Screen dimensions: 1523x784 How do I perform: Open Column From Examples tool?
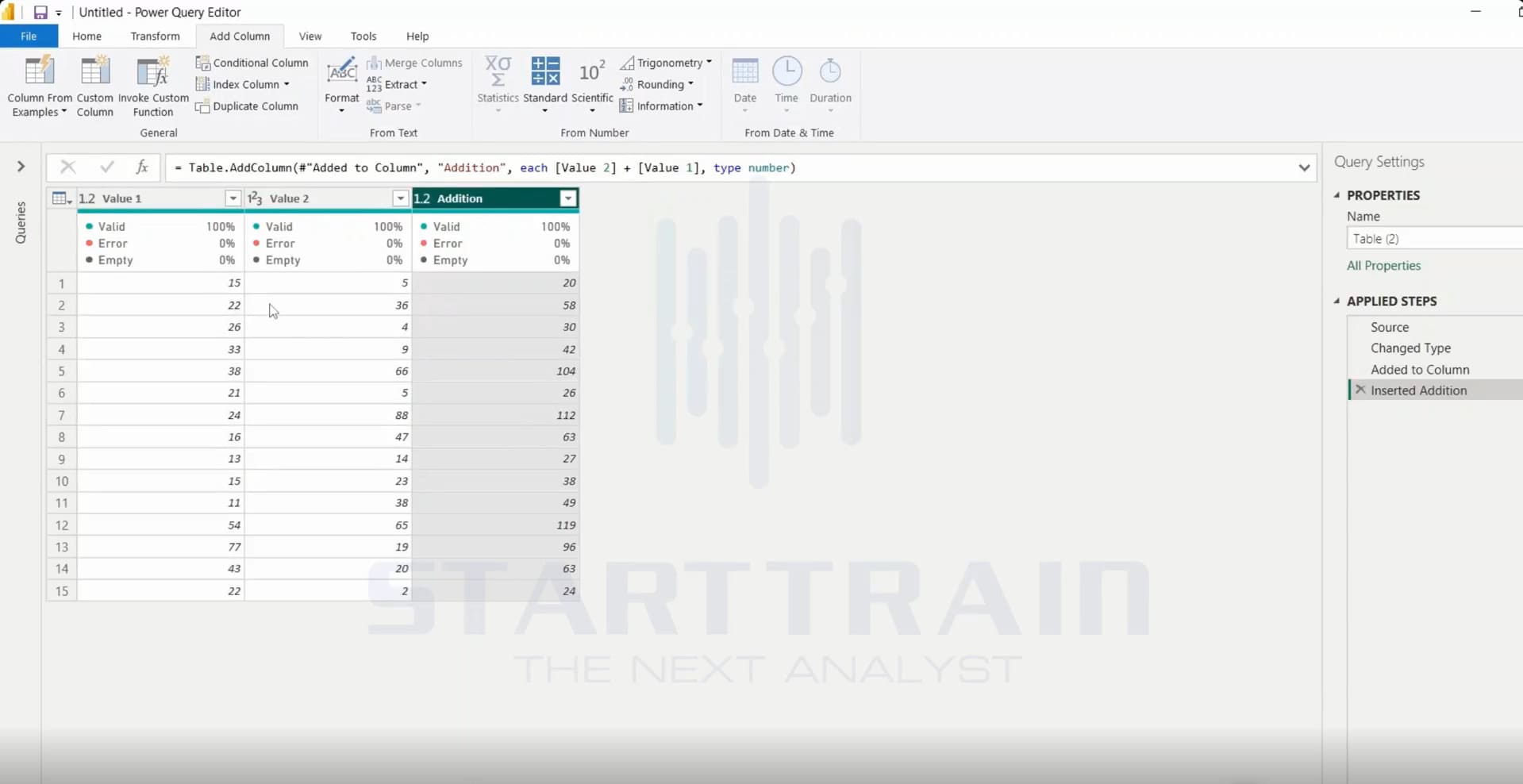(x=39, y=86)
